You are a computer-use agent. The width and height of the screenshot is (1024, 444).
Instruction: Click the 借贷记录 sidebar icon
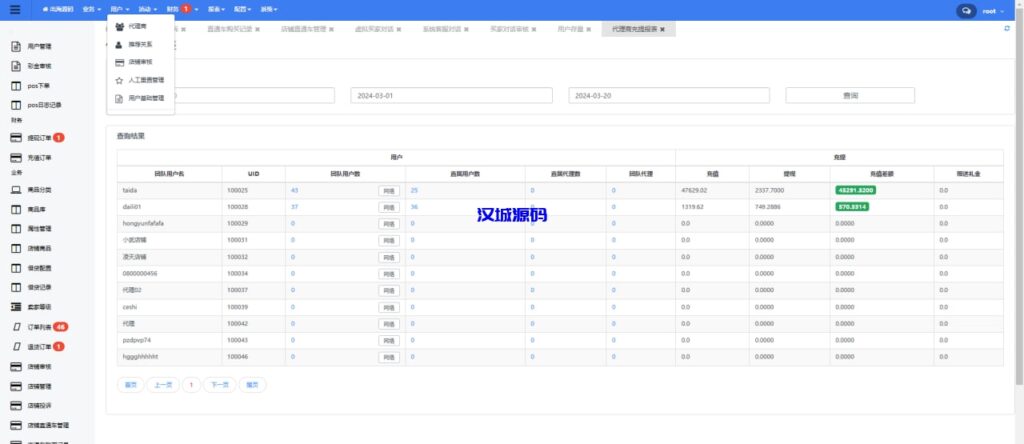coord(16,287)
